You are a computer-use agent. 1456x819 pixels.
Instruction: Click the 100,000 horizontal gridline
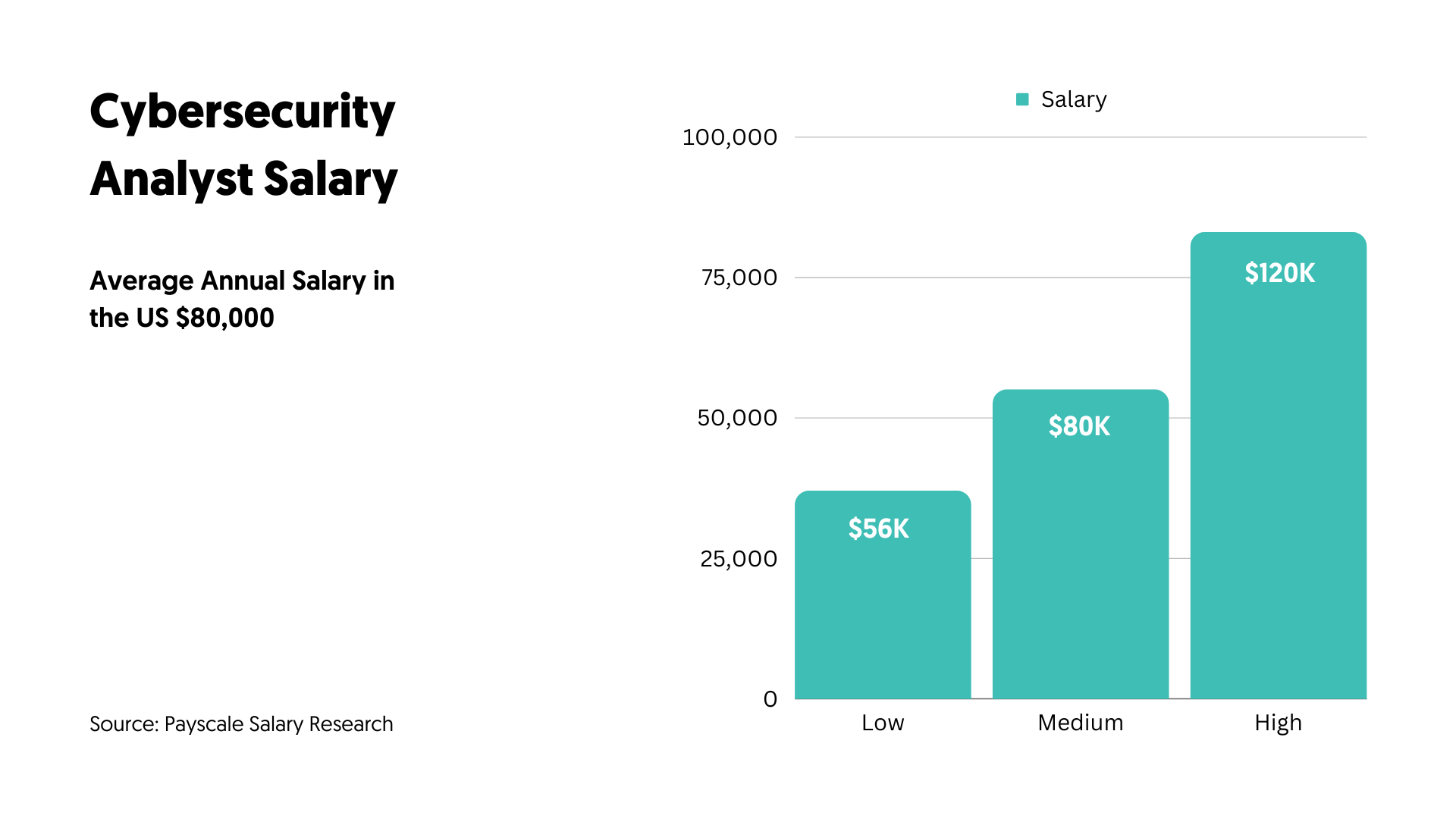(x=986, y=137)
